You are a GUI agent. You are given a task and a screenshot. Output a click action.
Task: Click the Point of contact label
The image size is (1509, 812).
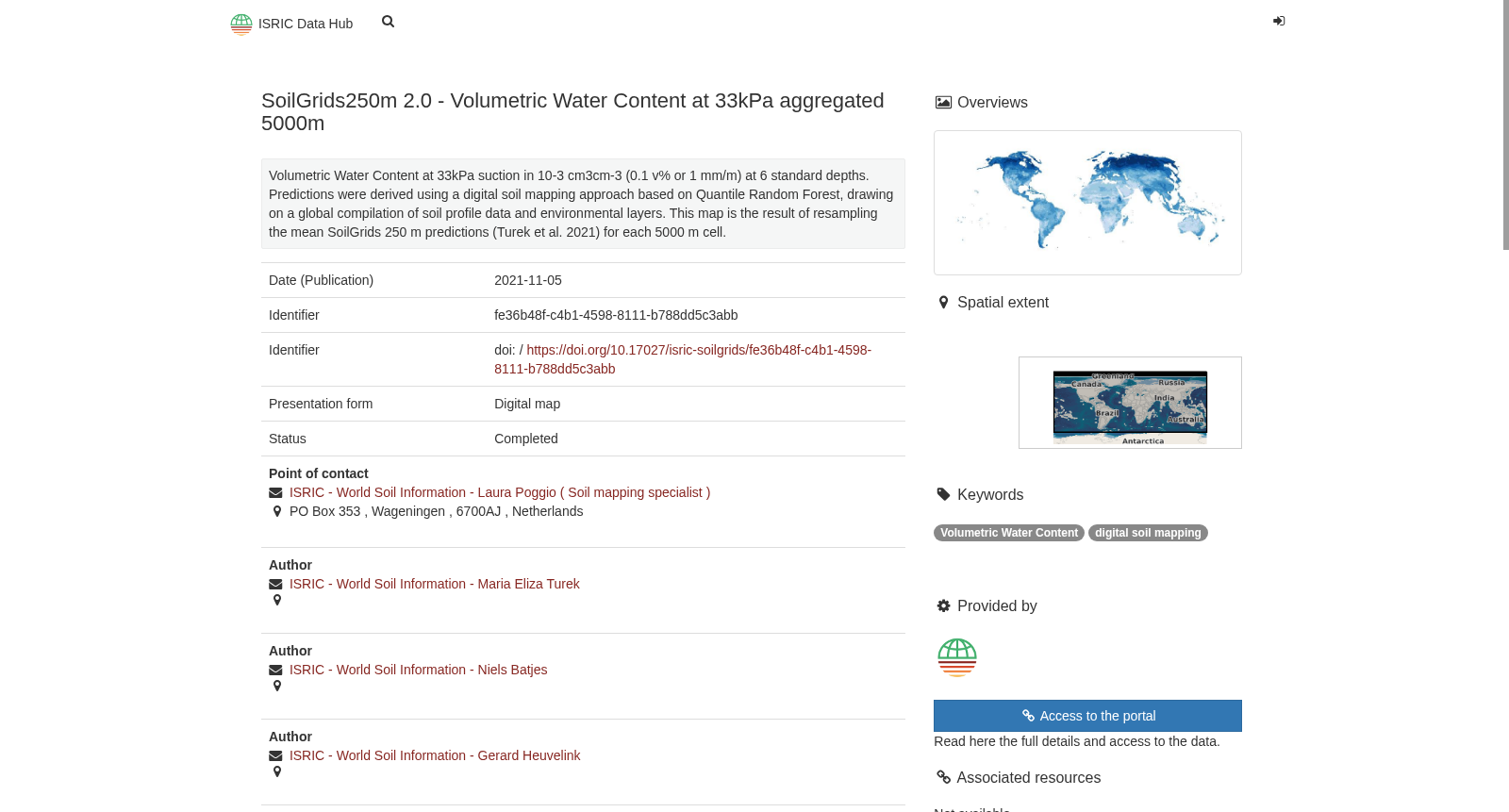[x=319, y=473]
